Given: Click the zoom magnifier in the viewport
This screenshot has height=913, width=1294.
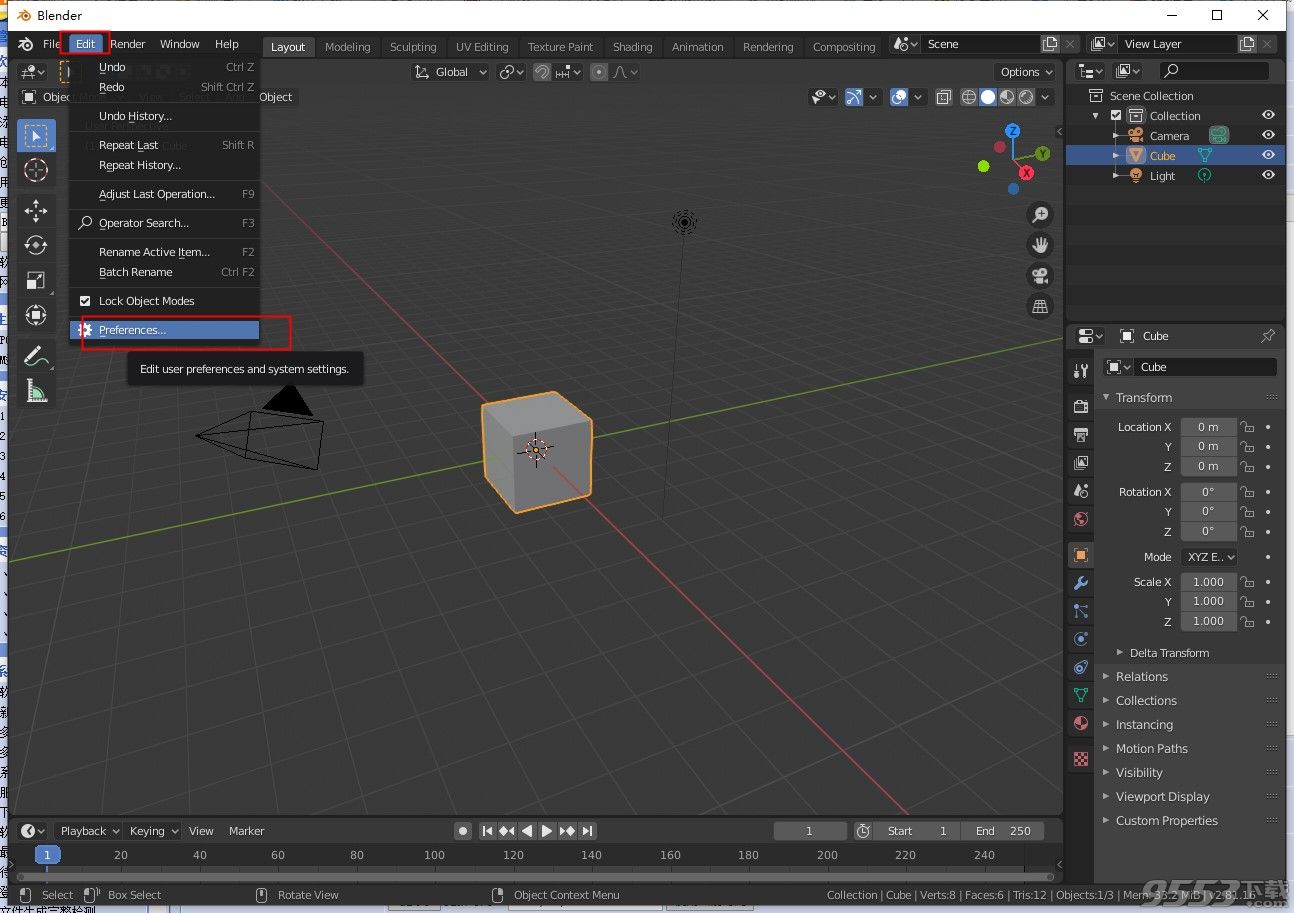Looking at the screenshot, I should [1040, 215].
